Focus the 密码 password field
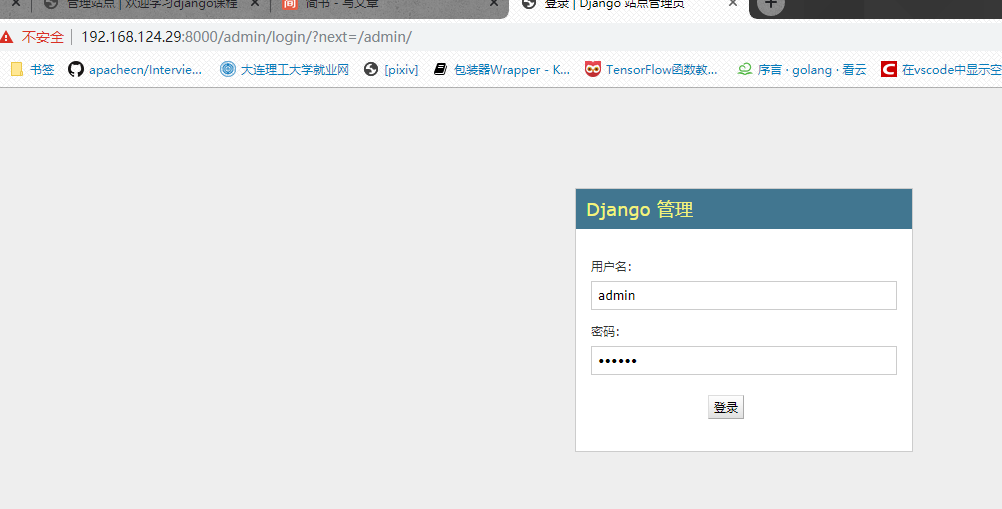 coord(744,361)
